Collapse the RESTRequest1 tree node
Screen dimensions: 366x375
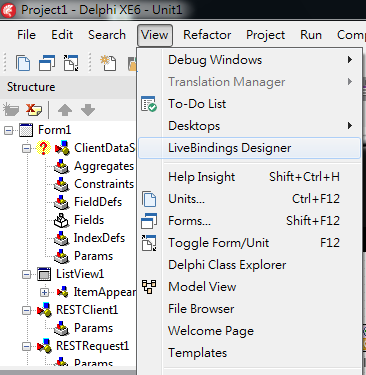[x=26, y=346]
